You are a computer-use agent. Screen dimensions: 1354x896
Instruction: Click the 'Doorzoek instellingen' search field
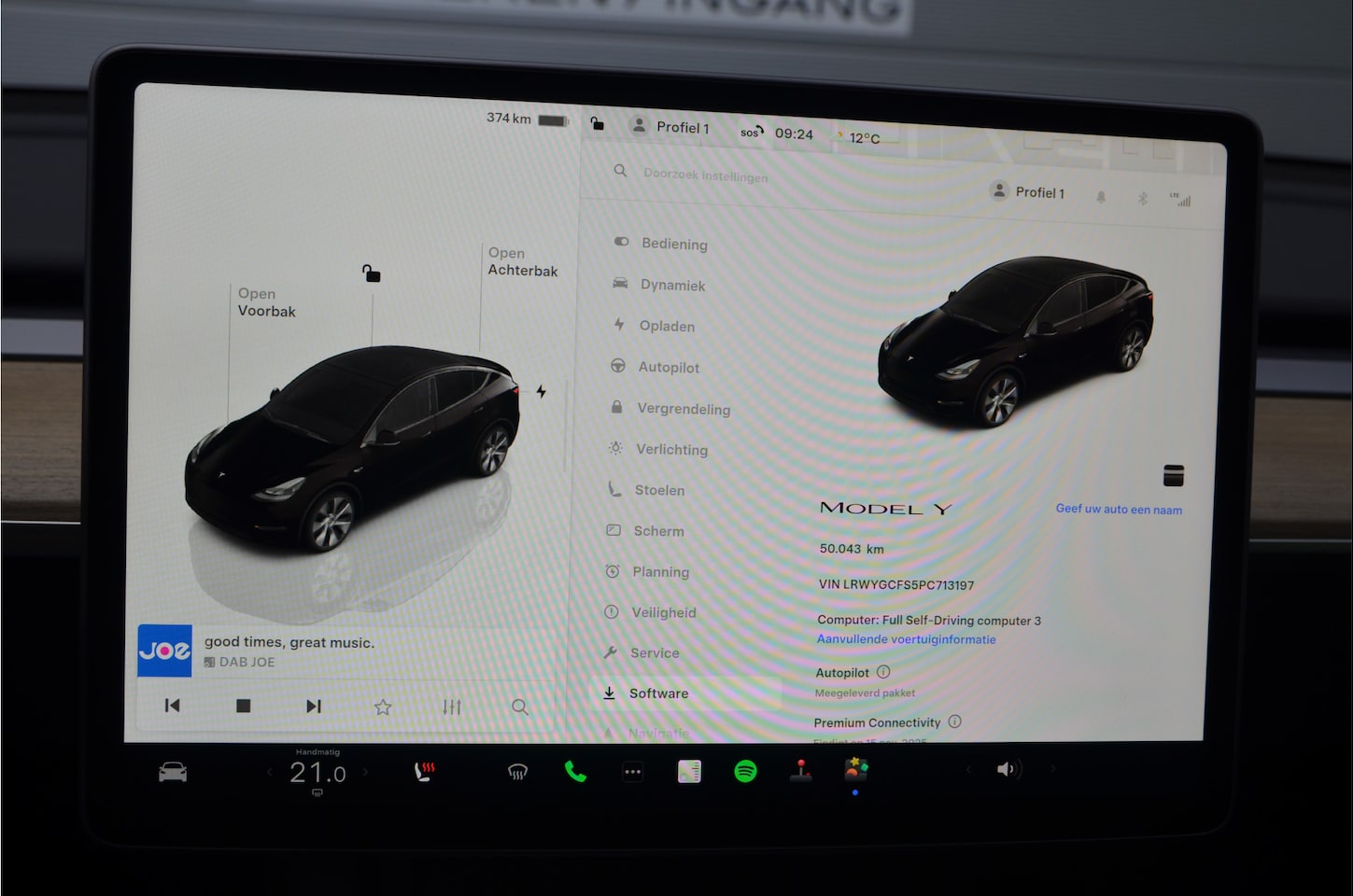click(705, 175)
